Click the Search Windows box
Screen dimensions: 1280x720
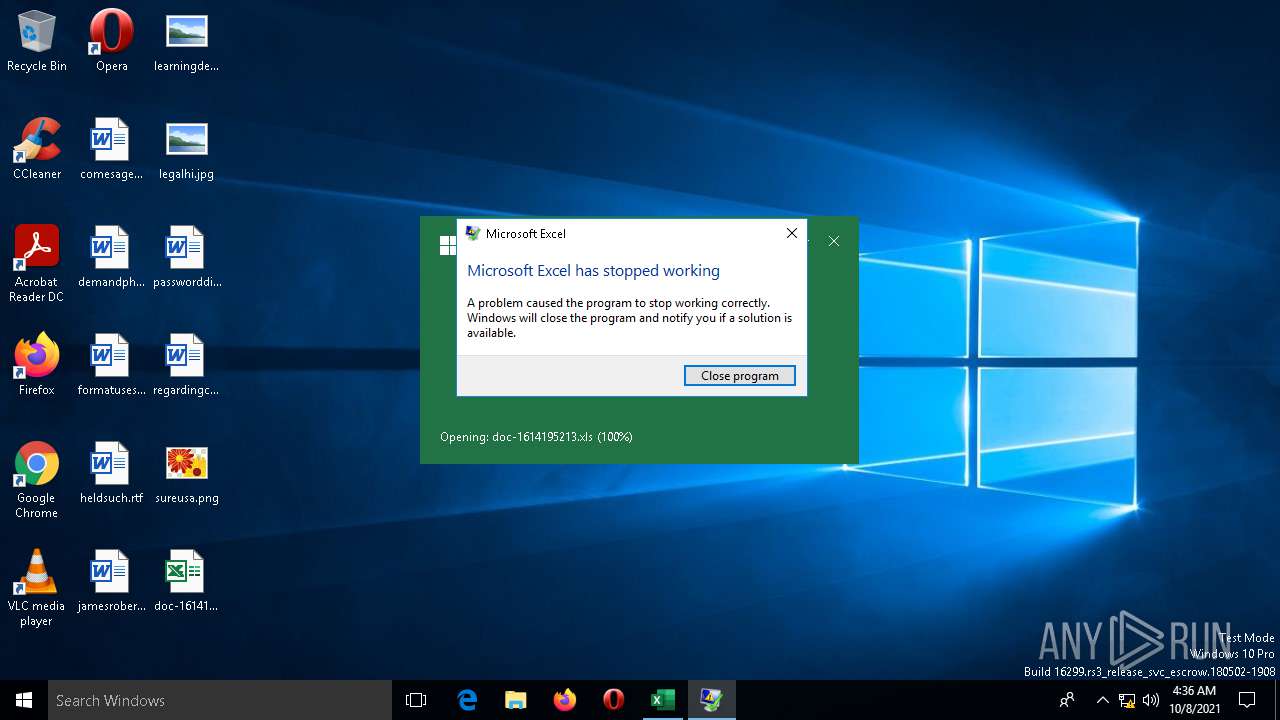[x=220, y=700]
